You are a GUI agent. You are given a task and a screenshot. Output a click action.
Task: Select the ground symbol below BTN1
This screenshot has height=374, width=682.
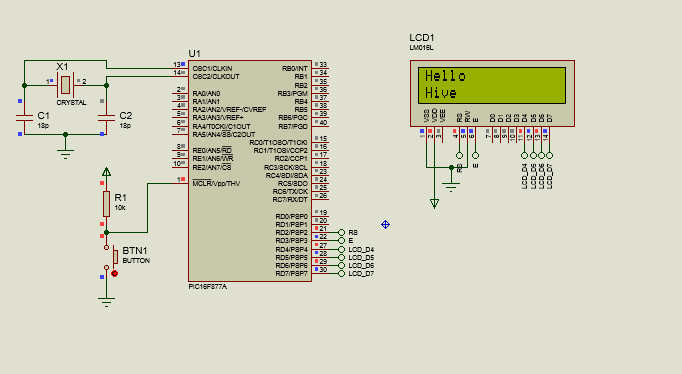click(x=106, y=302)
